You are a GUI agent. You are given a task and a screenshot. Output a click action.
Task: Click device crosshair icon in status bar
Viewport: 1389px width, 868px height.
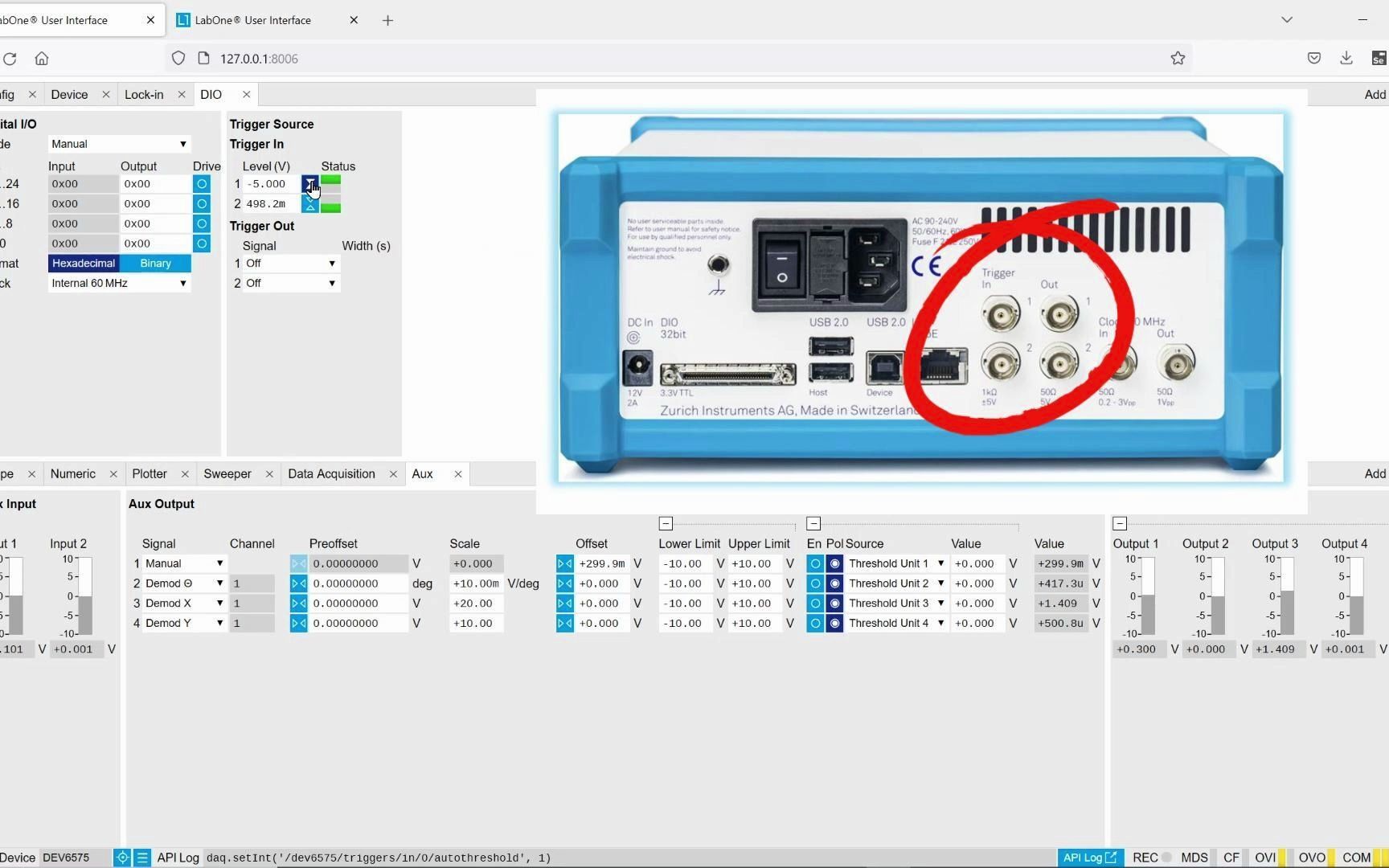point(122,858)
